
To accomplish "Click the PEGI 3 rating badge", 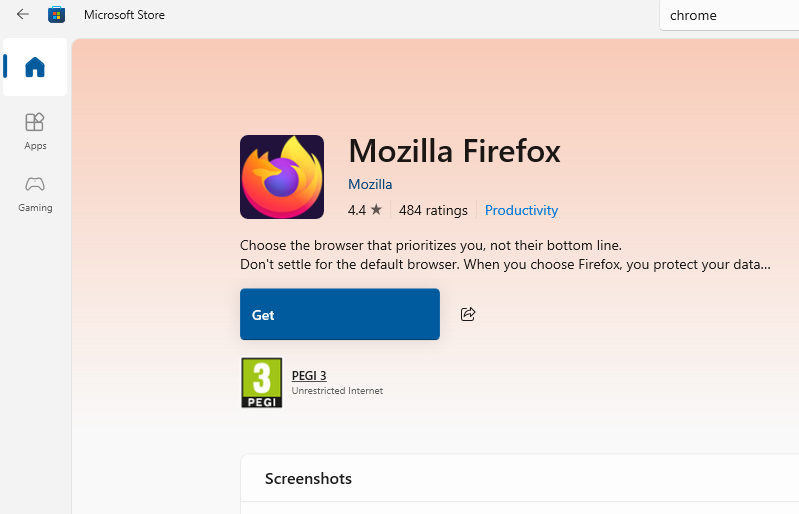I will [262, 382].
